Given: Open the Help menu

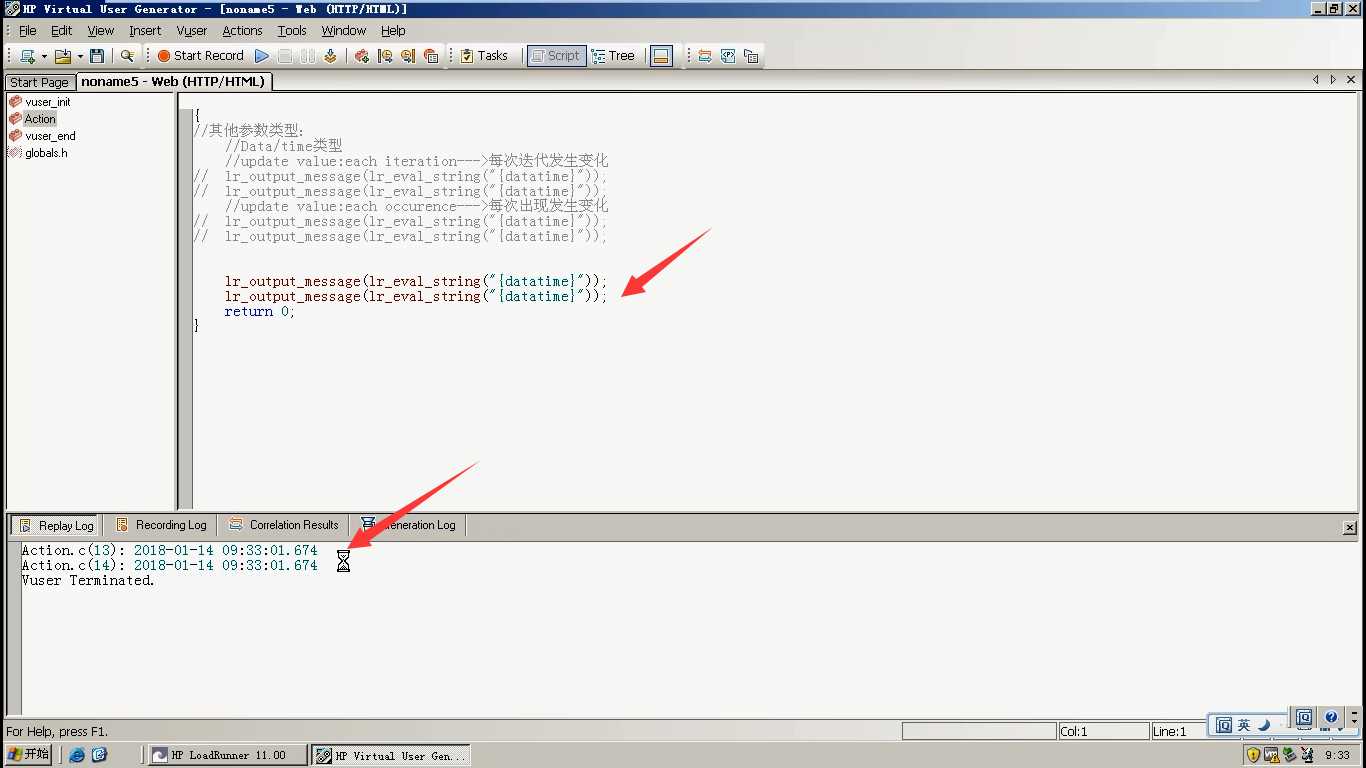Looking at the screenshot, I should pos(393,31).
